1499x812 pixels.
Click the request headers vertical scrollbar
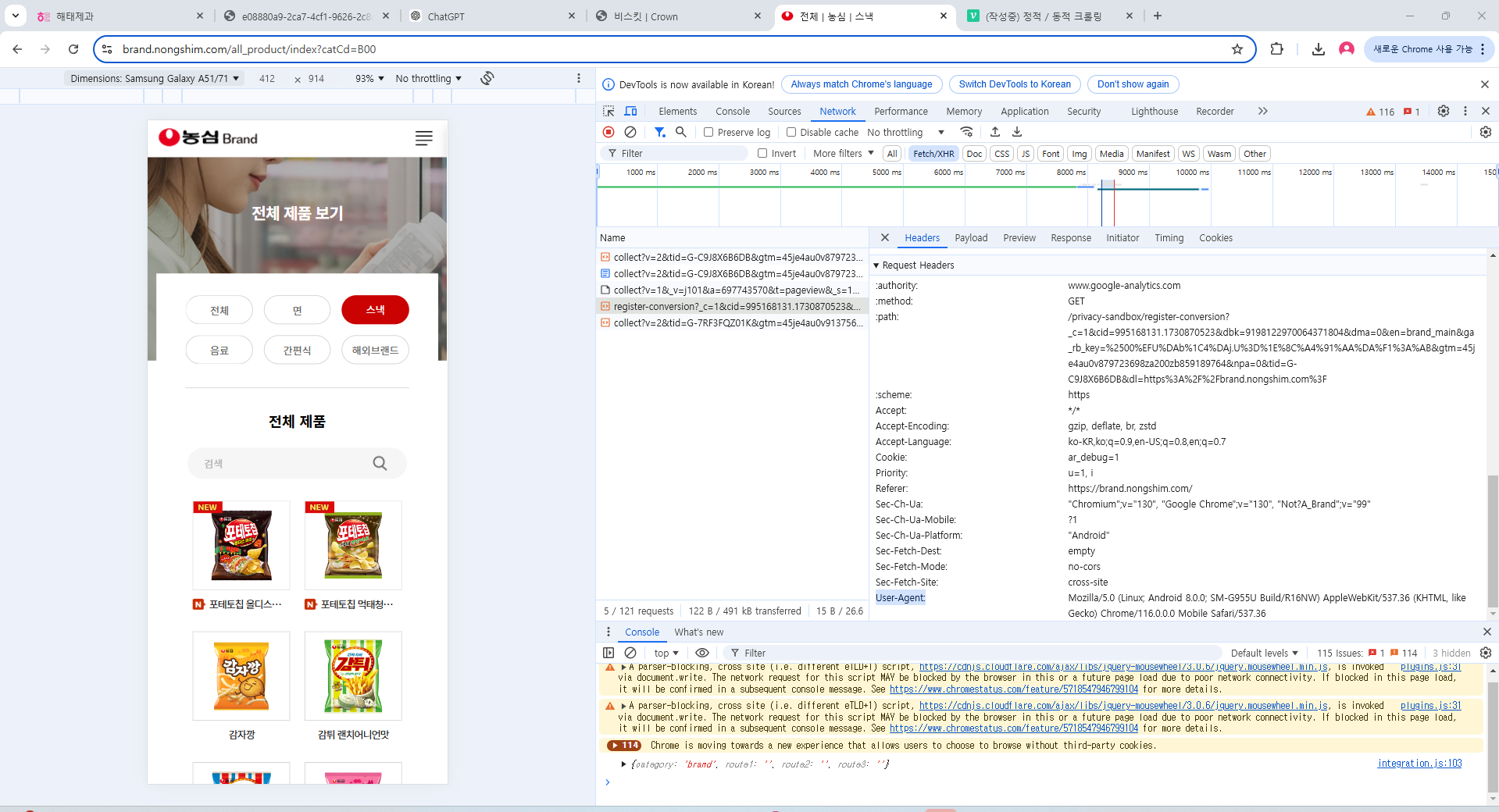1493,541
